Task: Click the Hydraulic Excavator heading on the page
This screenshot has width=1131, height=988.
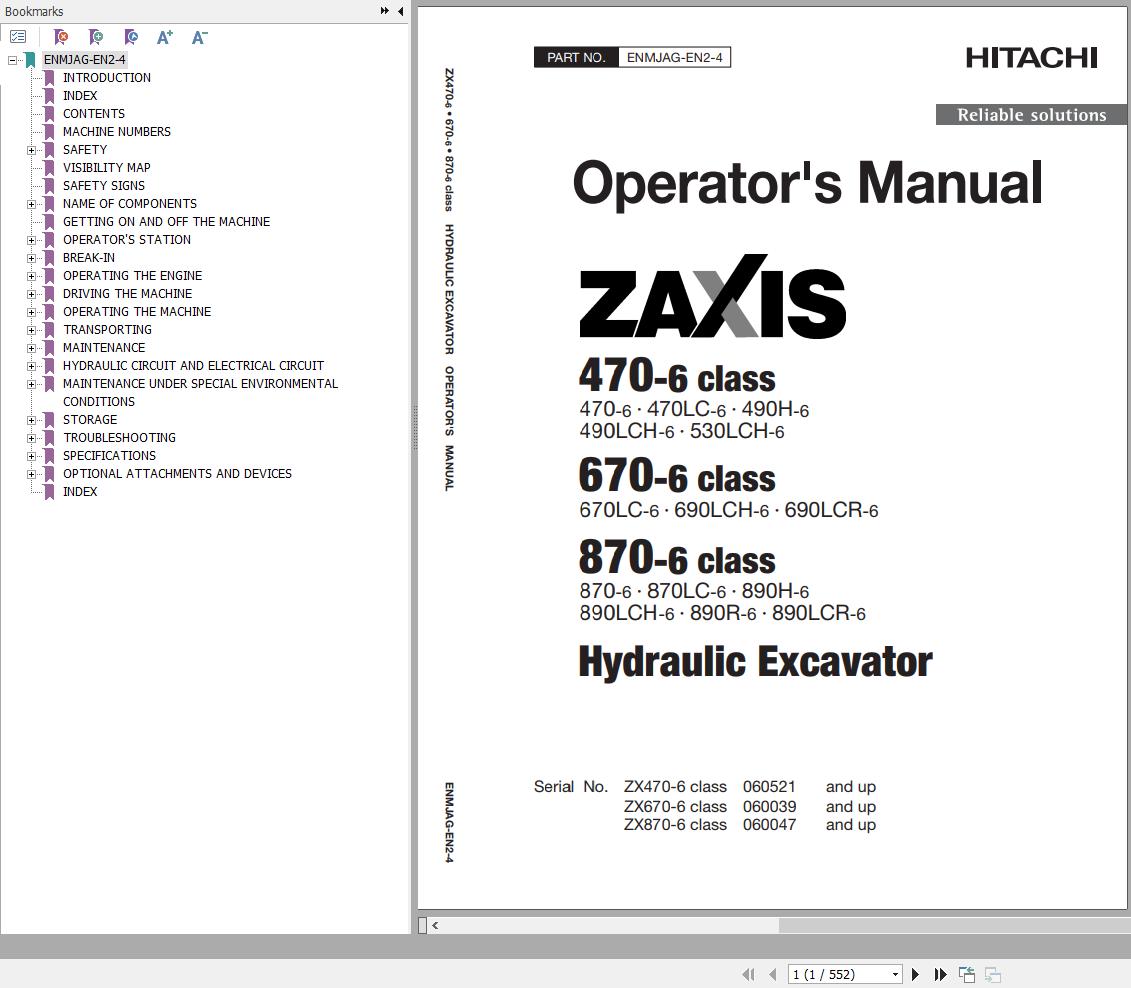Action: pos(755,662)
